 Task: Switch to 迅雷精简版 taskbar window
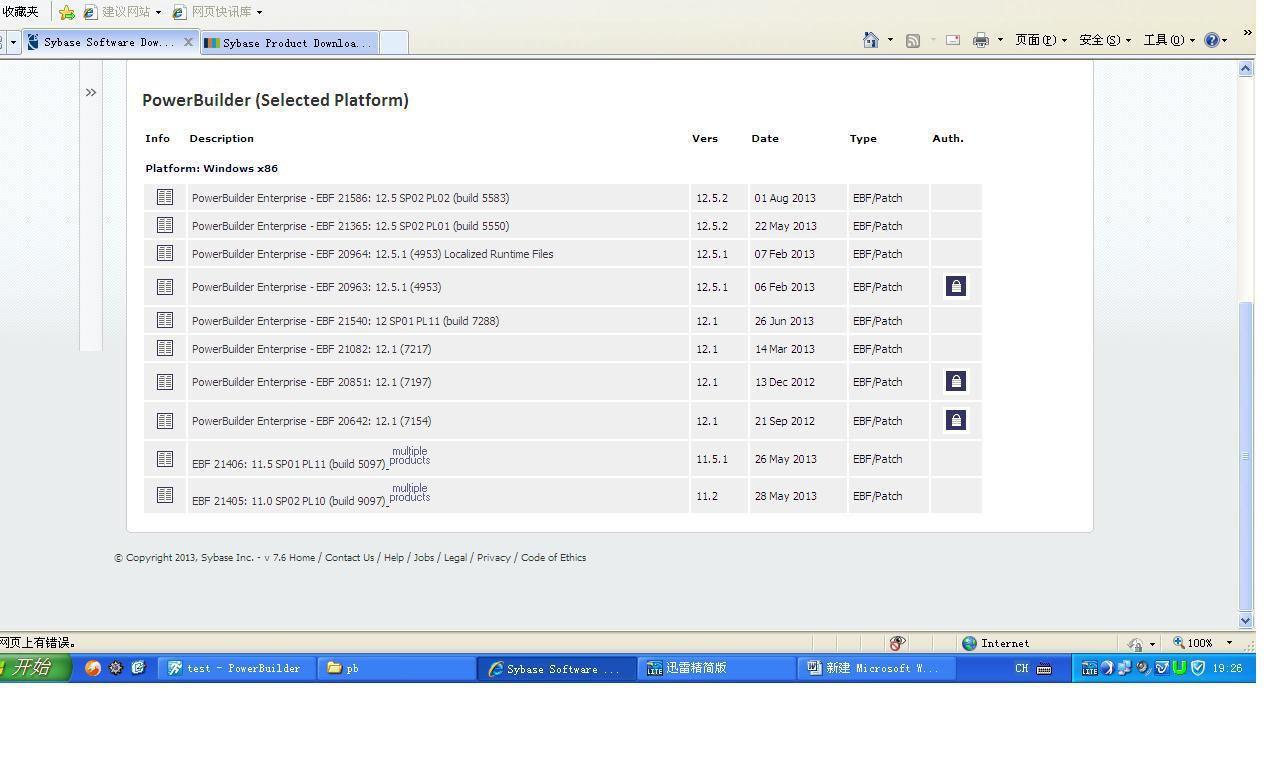(716, 668)
